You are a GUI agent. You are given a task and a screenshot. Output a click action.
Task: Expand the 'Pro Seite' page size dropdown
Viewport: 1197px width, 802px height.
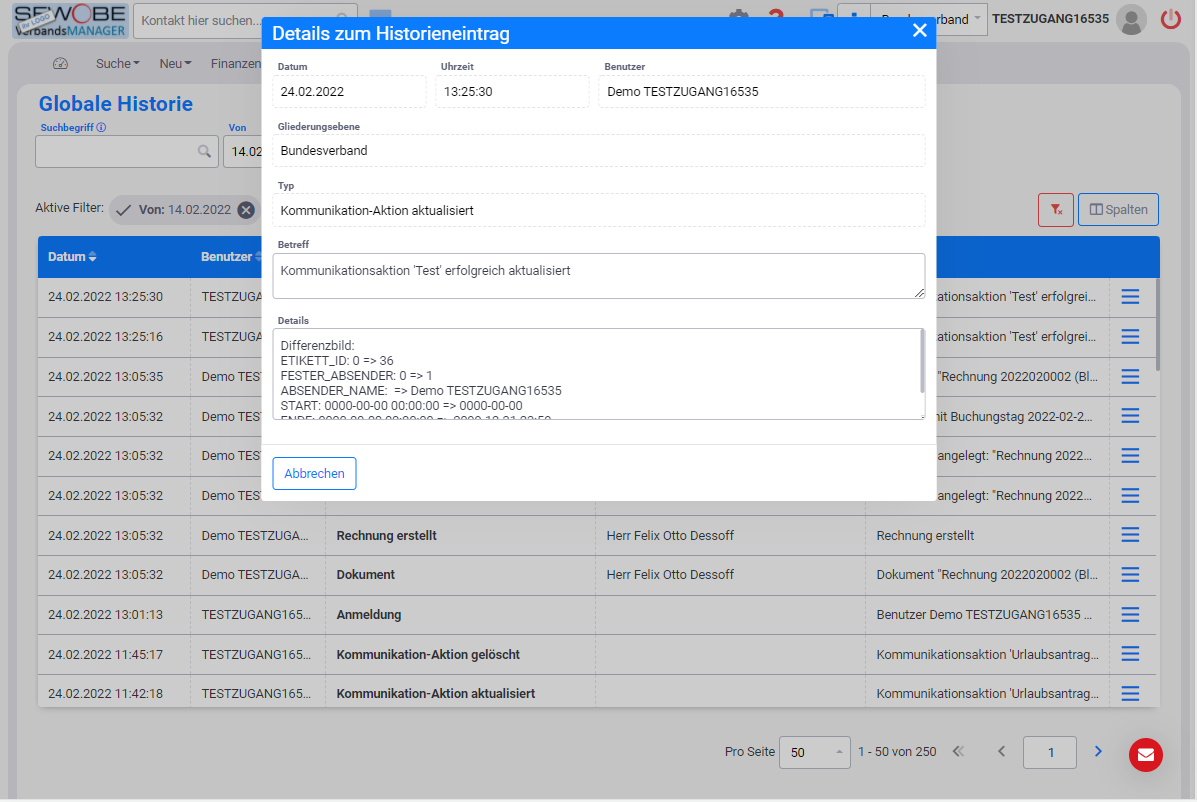pos(814,752)
